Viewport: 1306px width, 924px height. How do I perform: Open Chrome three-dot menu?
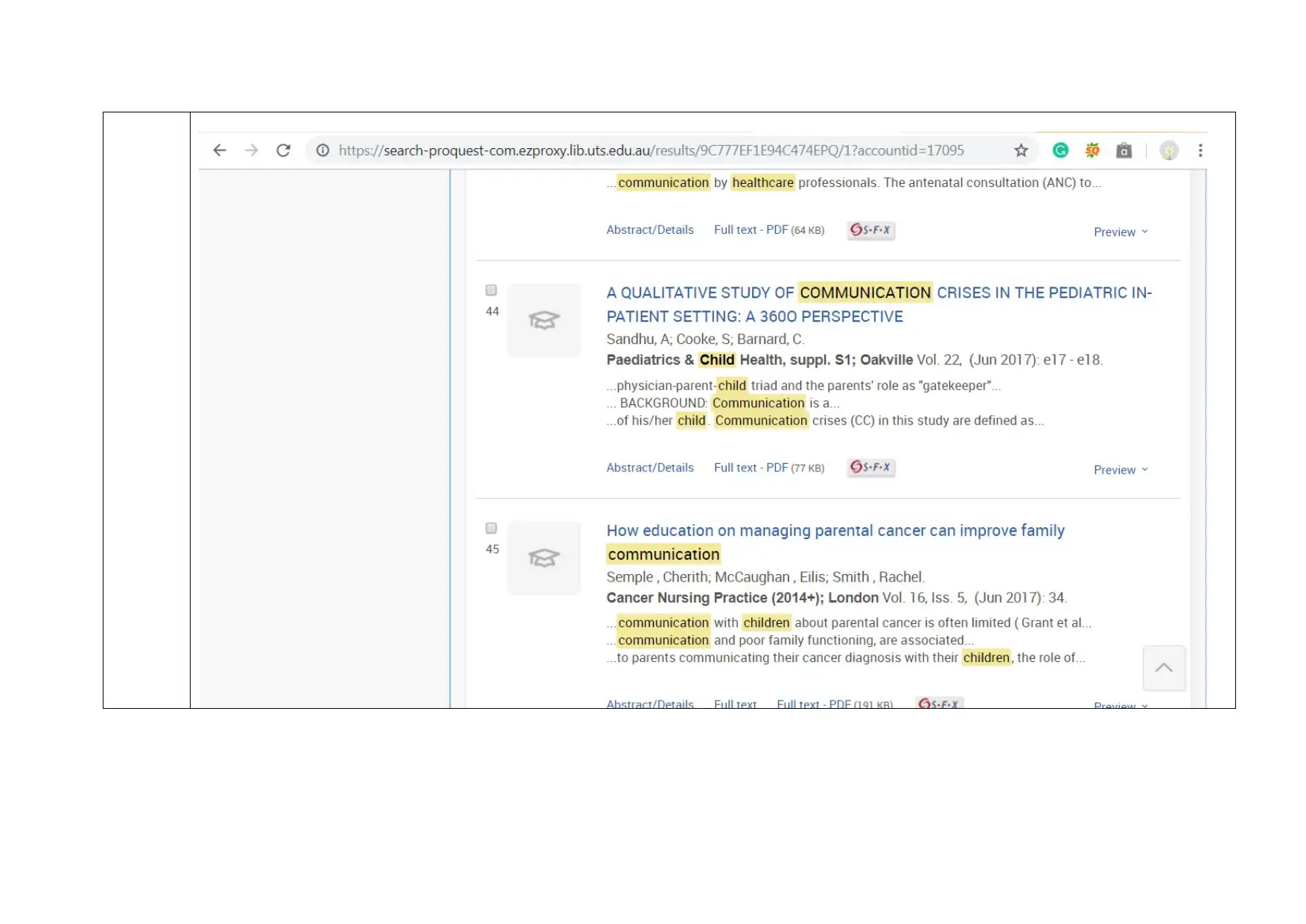pos(1200,150)
